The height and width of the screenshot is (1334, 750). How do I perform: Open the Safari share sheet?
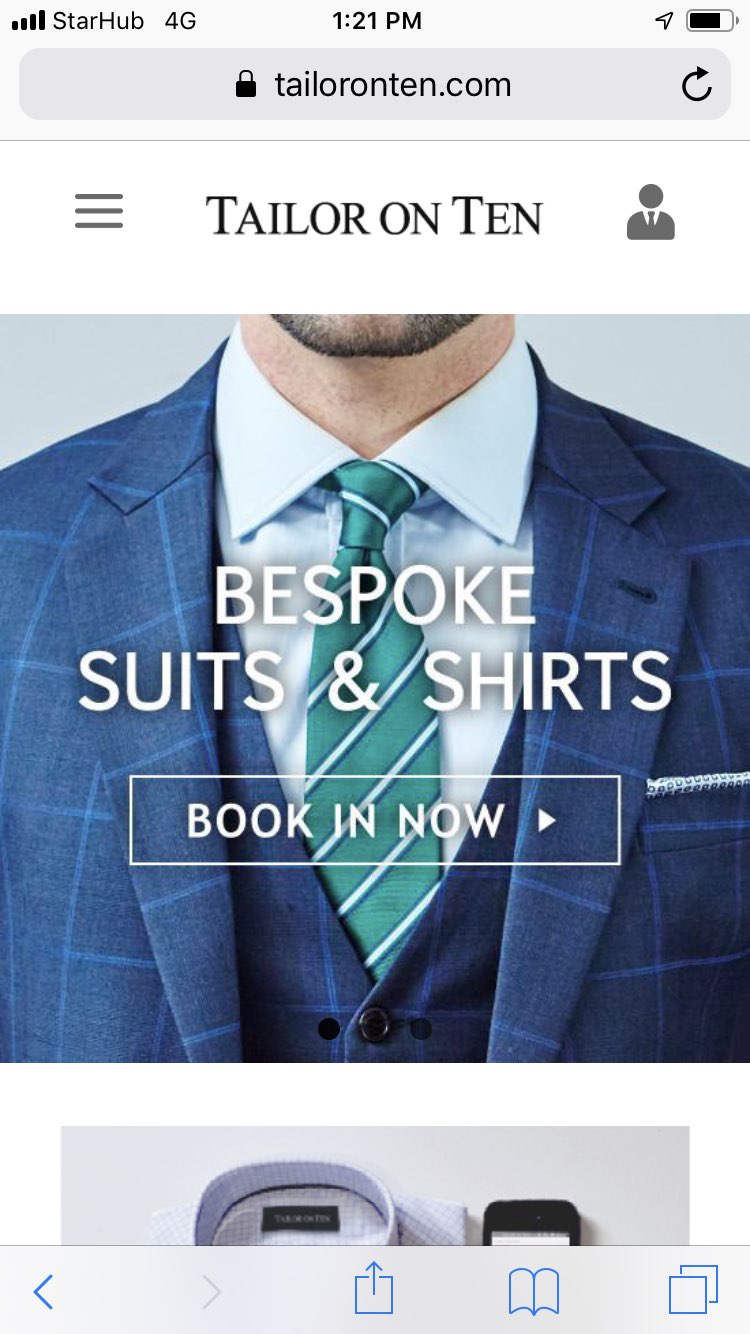pos(374,1288)
